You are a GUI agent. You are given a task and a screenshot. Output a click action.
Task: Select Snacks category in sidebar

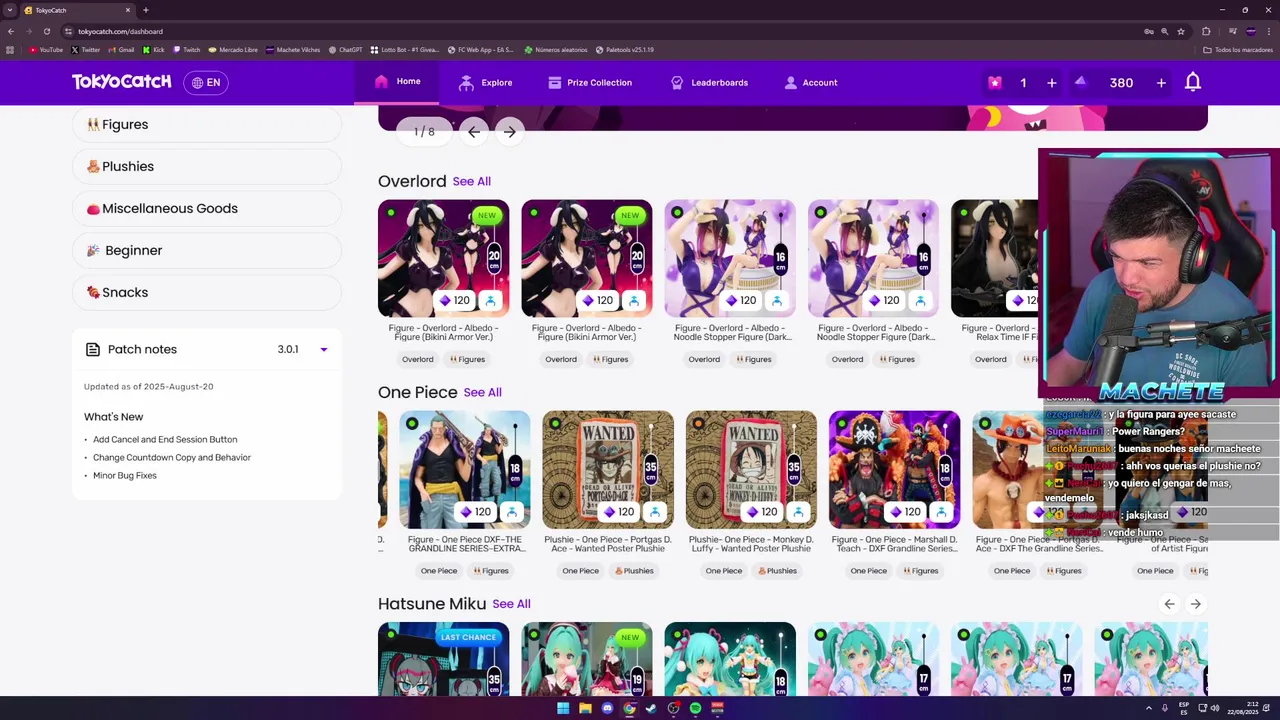(x=207, y=292)
